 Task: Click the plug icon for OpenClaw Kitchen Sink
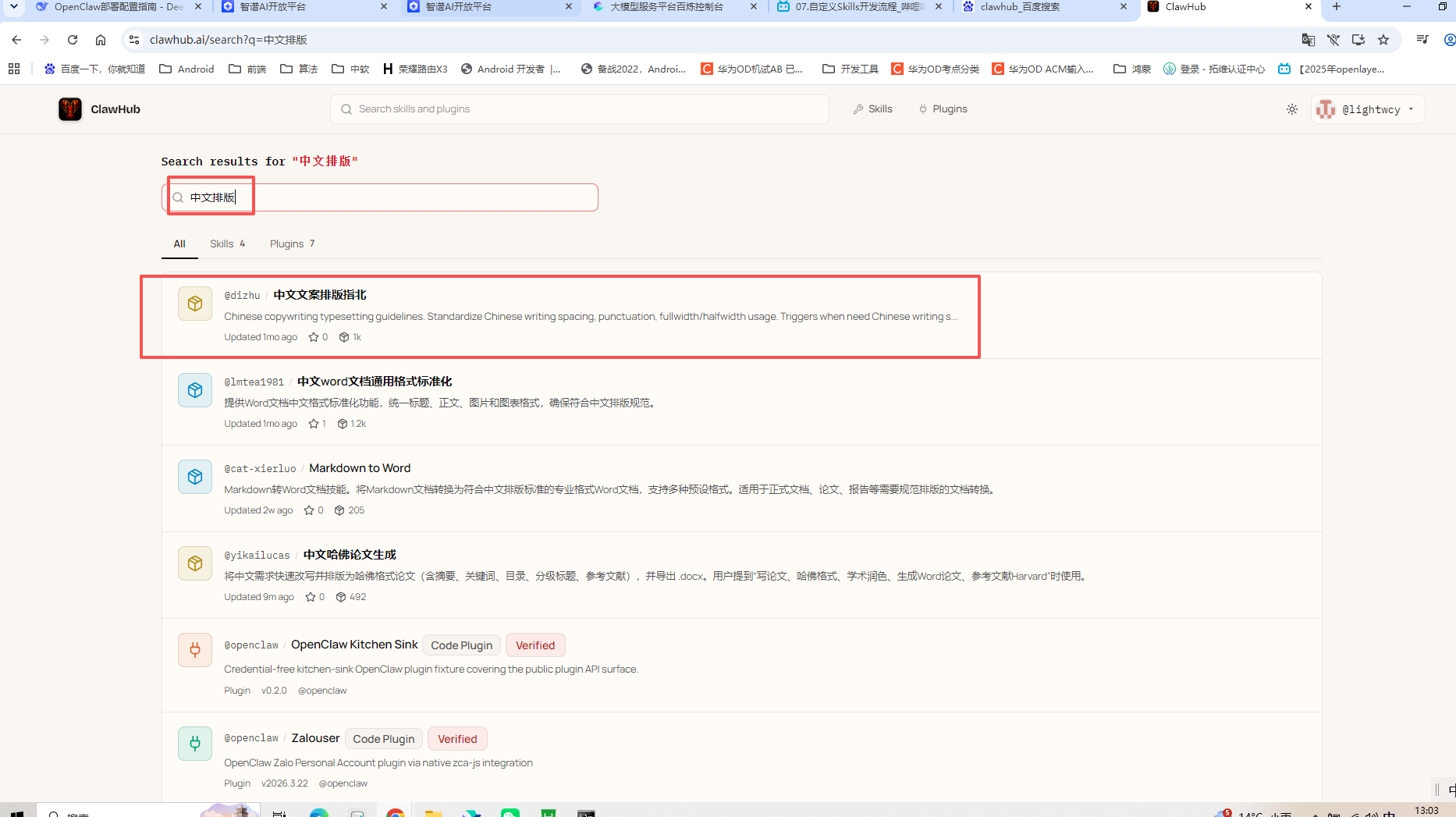coord(195,649)
